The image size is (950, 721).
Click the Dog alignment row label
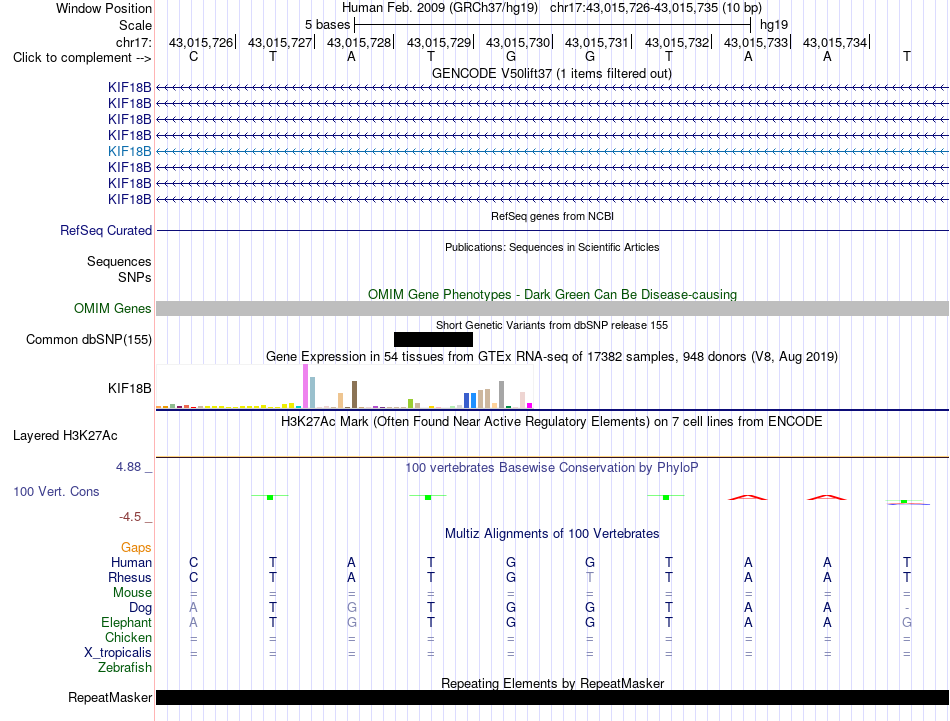[x=140, y=608]
